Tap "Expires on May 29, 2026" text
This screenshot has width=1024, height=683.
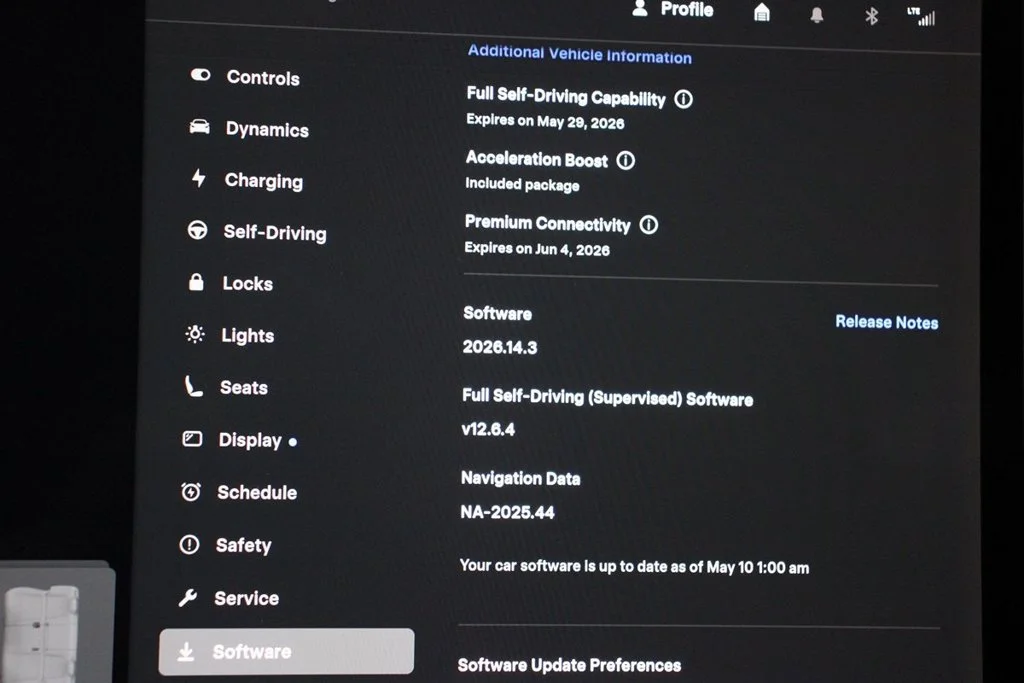(x=545, y=121)
